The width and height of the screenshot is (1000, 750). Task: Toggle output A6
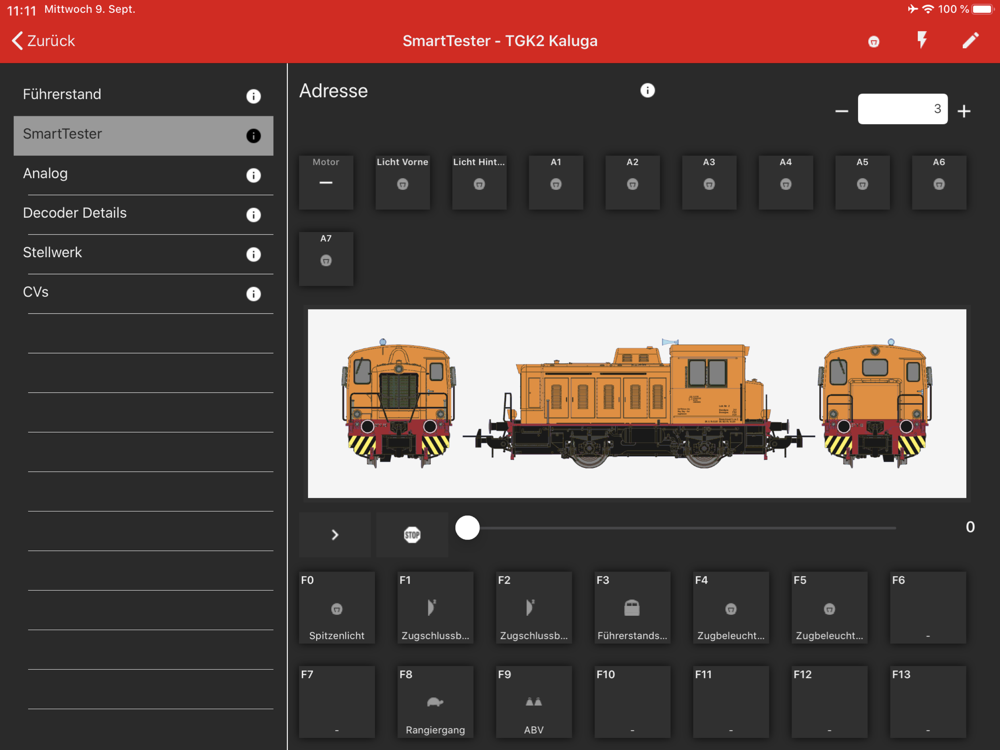pos(939,182)
